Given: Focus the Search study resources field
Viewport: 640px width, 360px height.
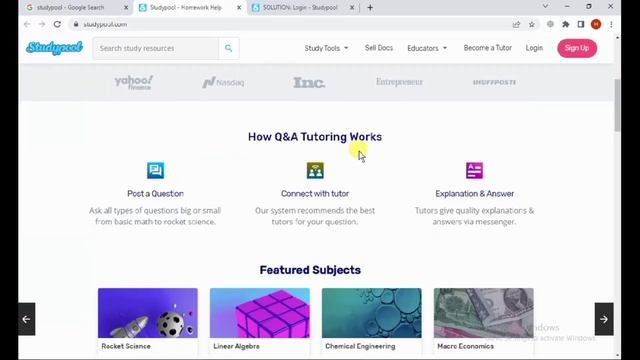Looking at the screenshot, I should click(156, 48).
